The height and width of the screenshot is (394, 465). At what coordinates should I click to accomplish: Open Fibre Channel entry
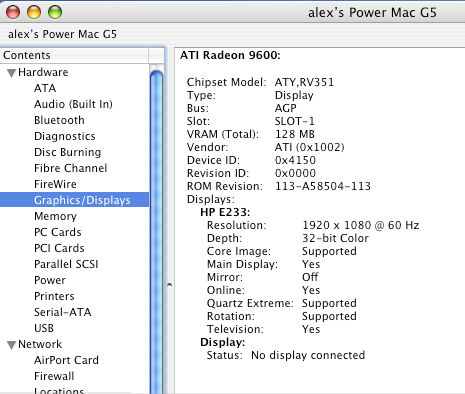(71, 168)
